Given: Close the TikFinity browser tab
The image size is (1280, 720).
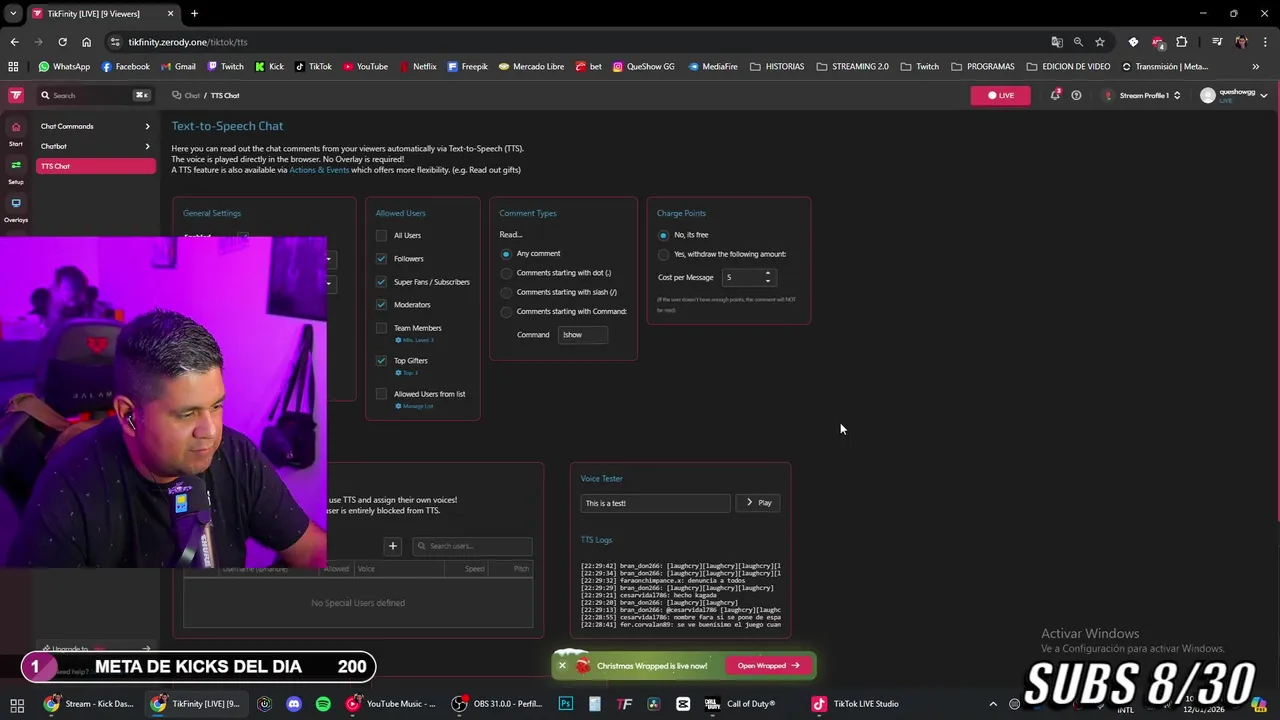Looking at the screenshot, I should 170,13.
